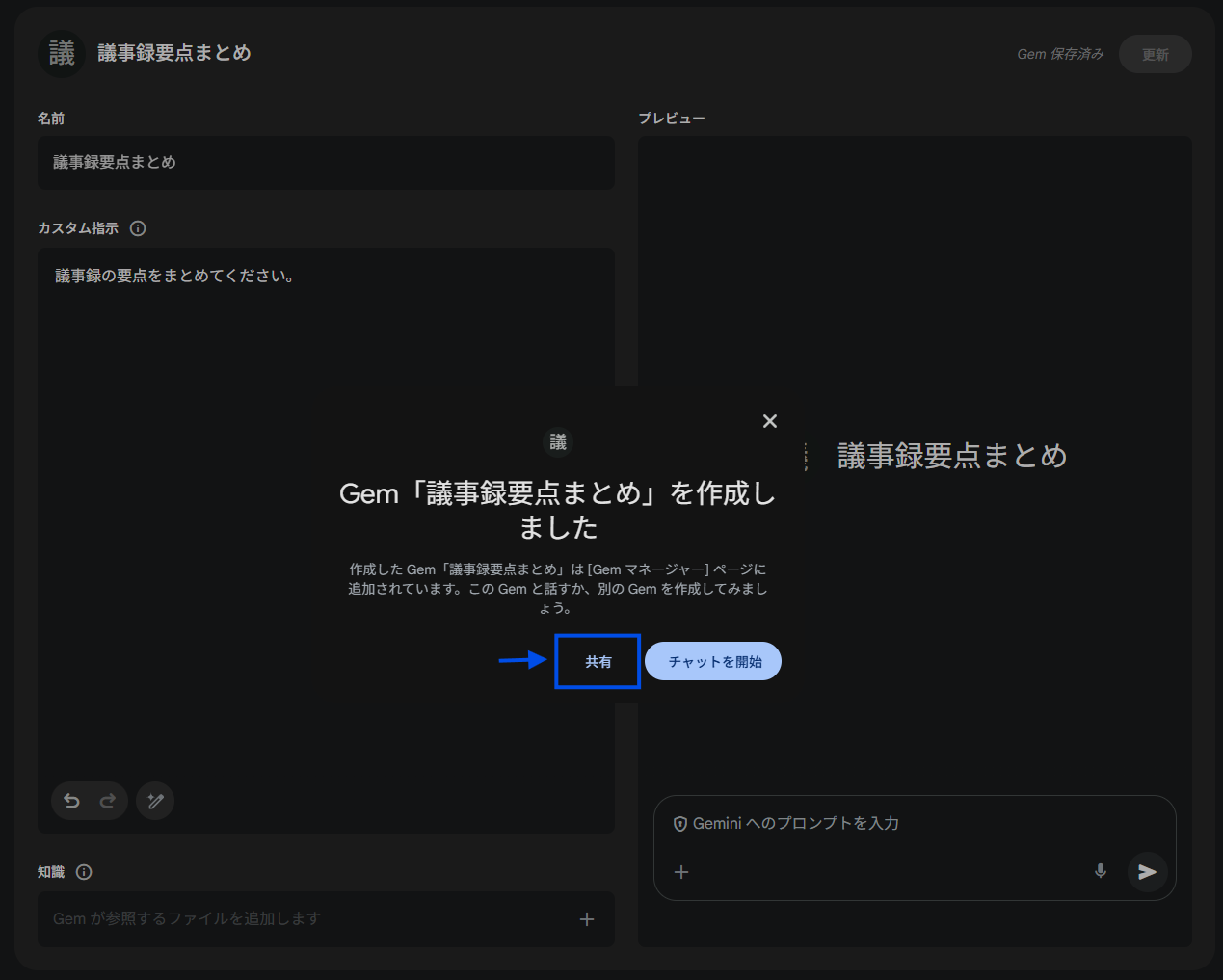Click the shield icon in prompt box
This screenshot has height=980, width=1223.
(x=679, y=824)
